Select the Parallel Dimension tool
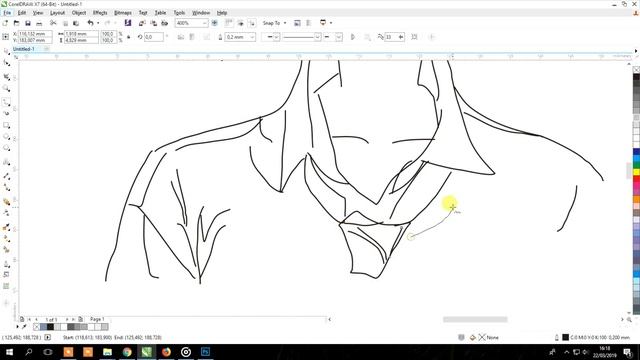 tap(6, 176)
